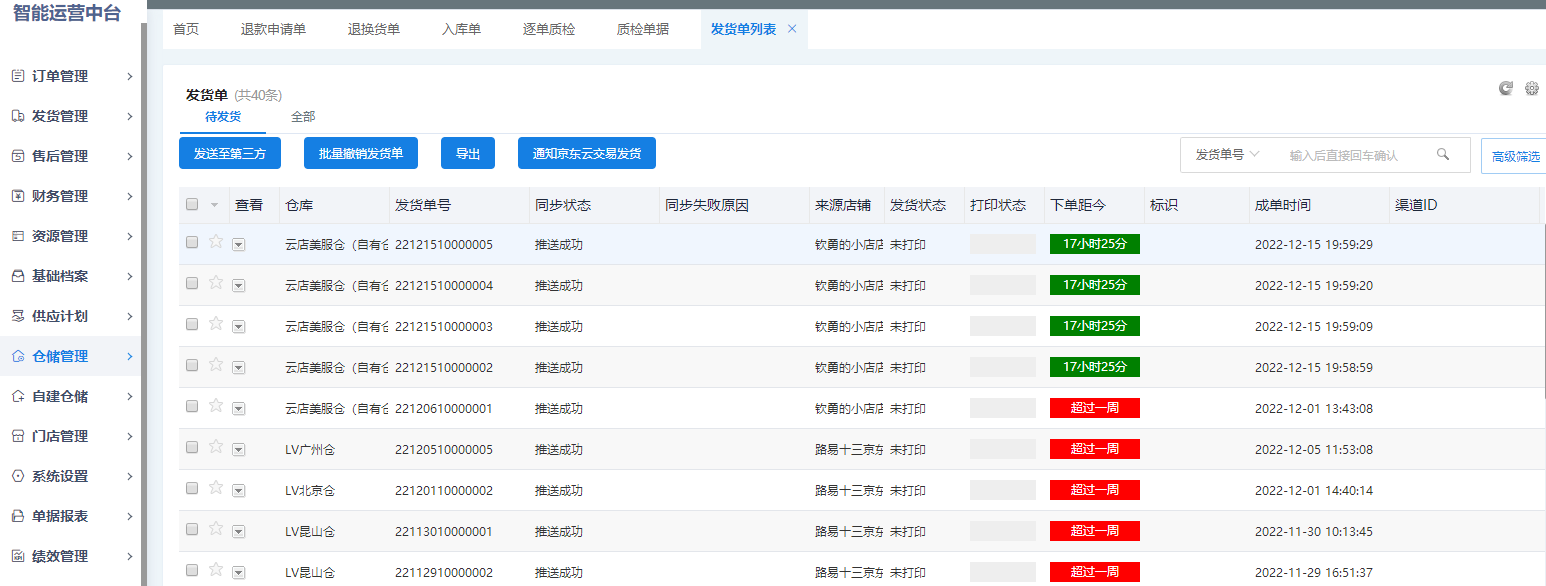Click the 自建仓储 sidebar icon

click(18, 396)
